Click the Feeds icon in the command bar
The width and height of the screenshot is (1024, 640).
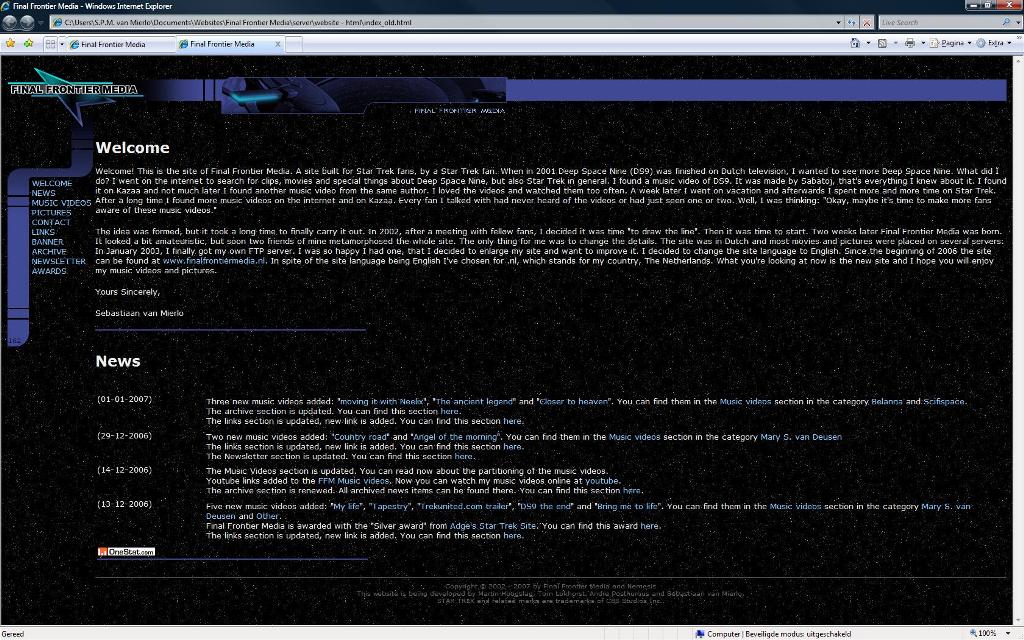(882, 43)
